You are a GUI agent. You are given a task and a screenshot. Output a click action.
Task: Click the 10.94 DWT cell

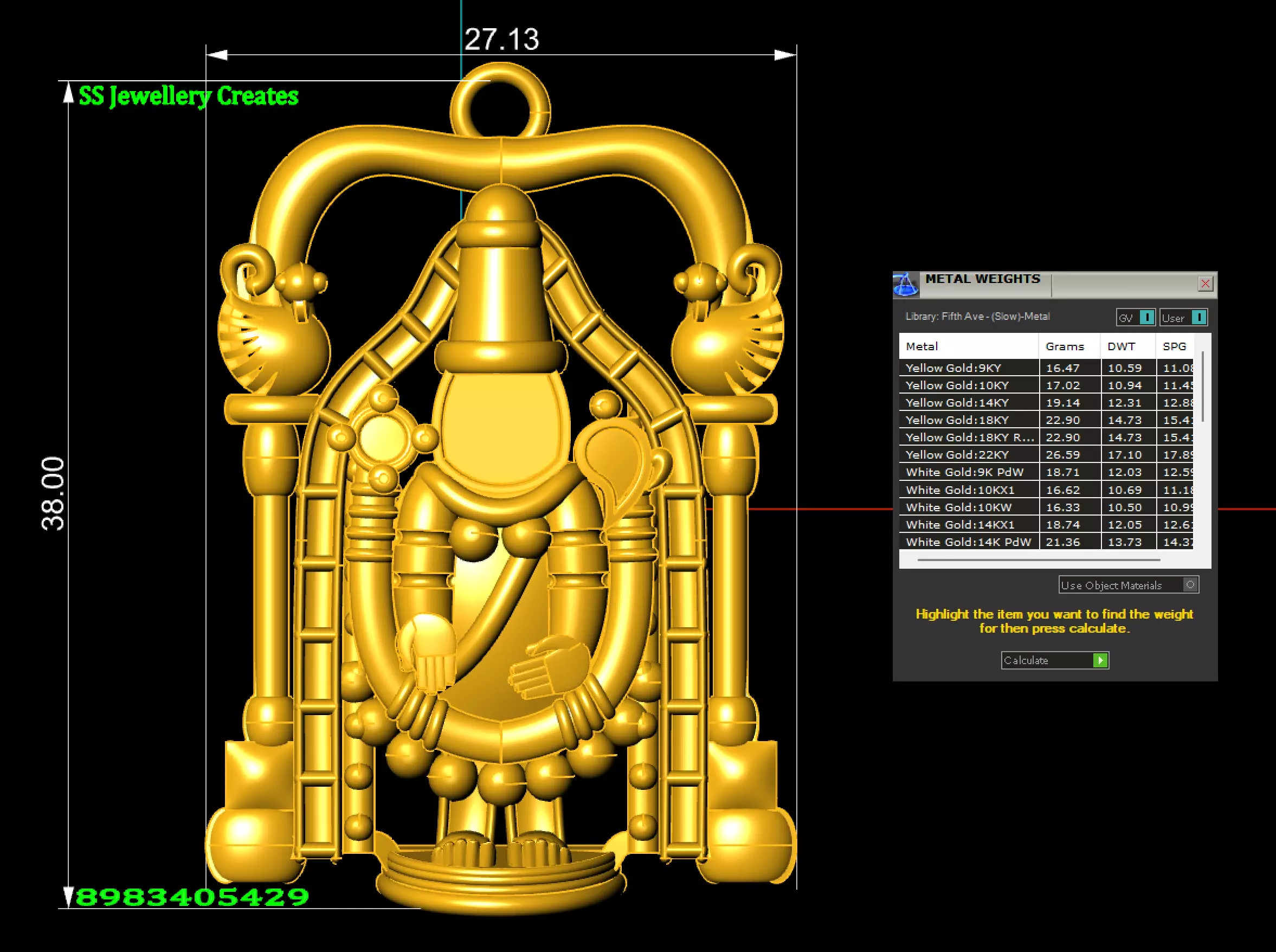point(1129,385)
